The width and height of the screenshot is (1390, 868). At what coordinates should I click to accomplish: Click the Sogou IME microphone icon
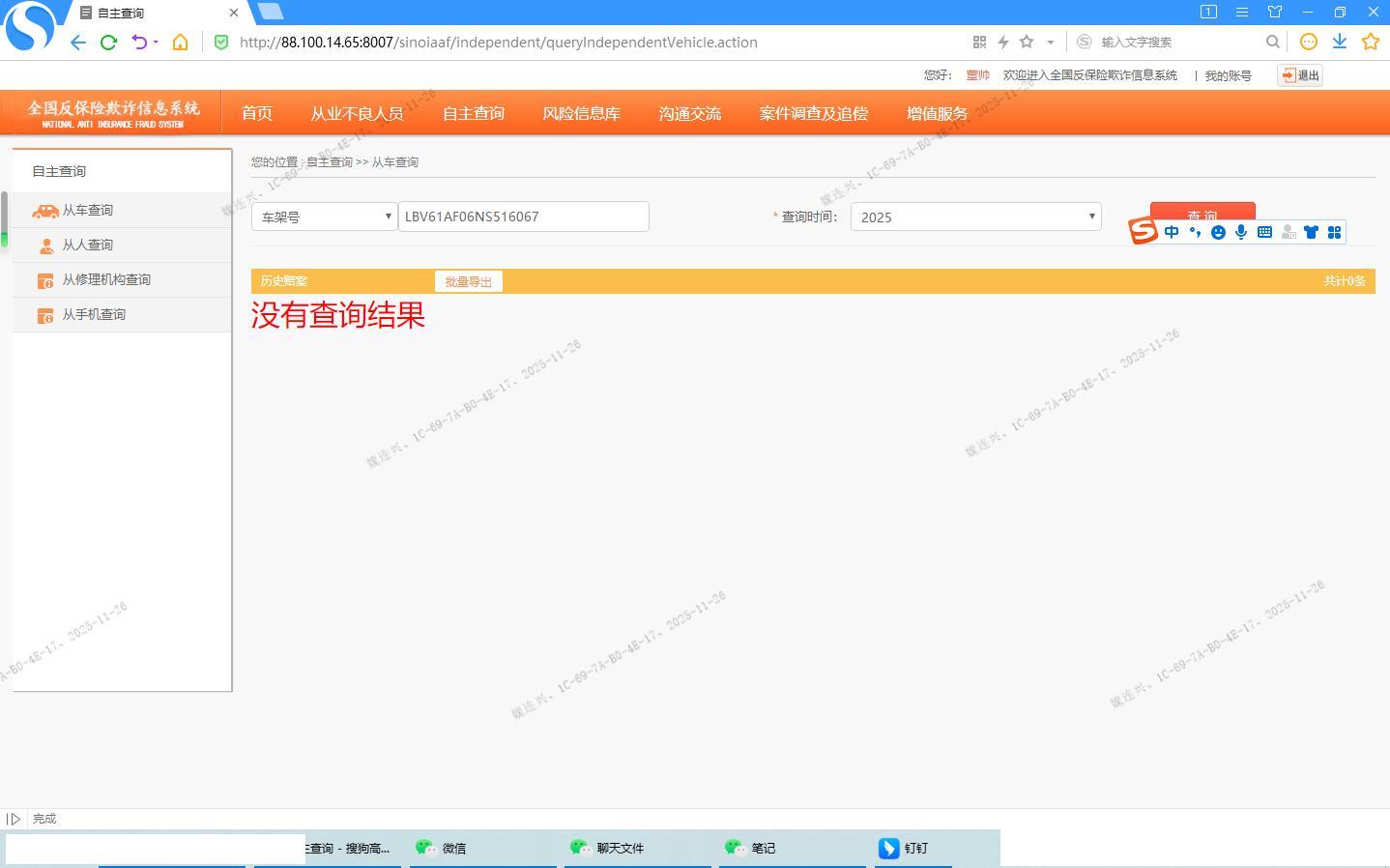tap(1241, 232)
